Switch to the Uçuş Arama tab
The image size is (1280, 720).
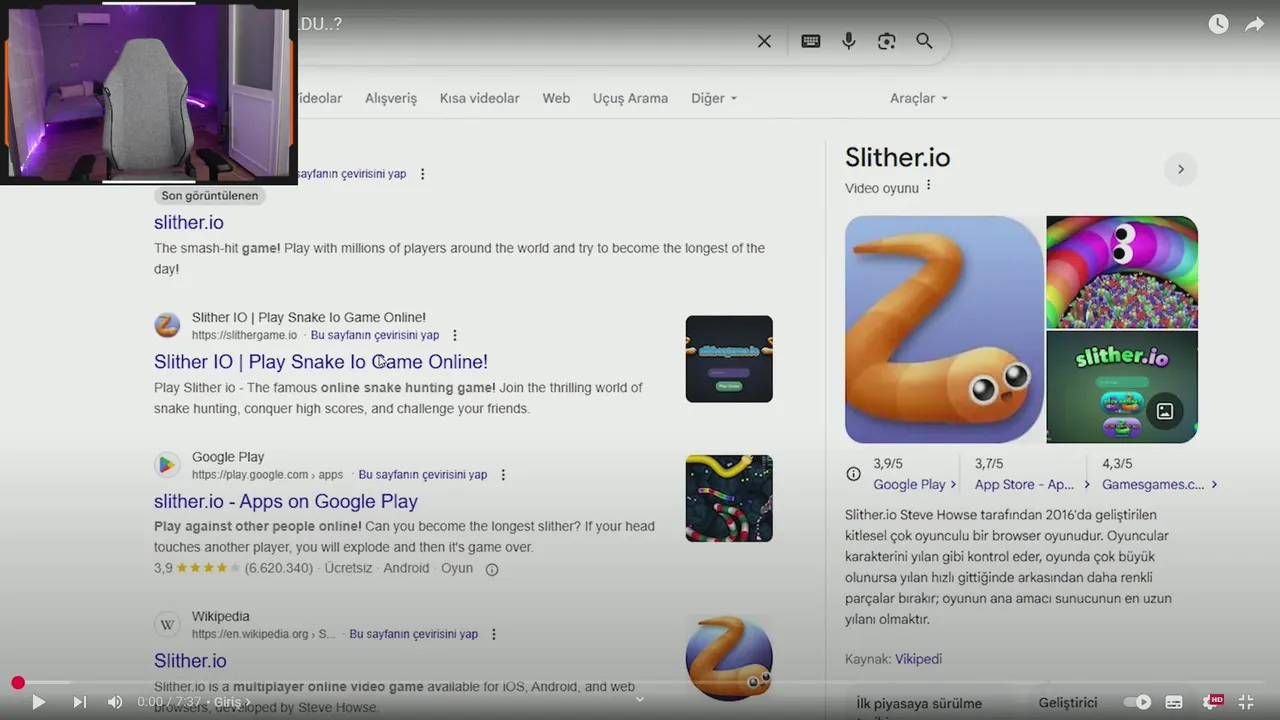pos(630,98)
